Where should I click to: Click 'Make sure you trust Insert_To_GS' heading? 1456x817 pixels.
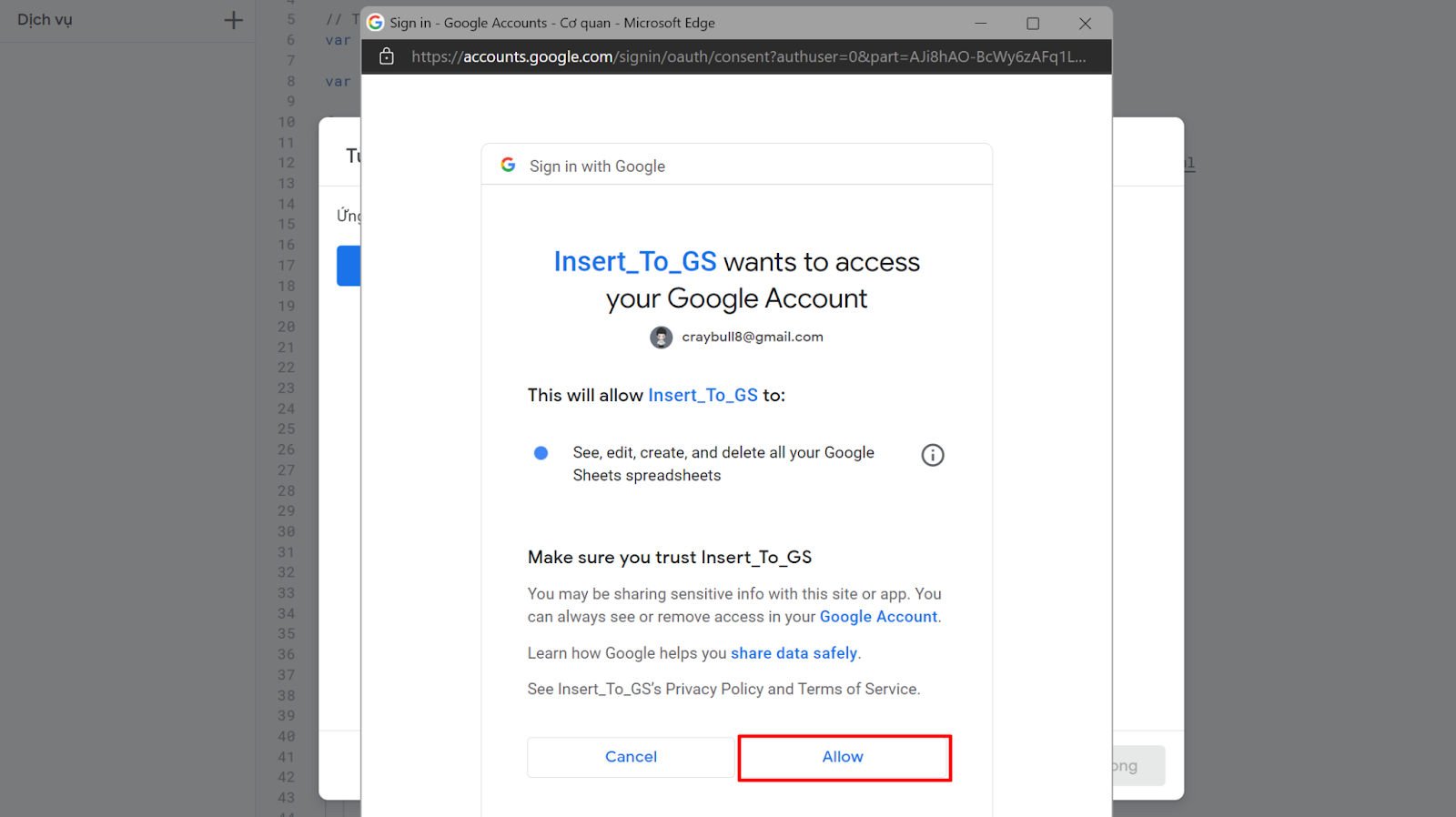670,557
